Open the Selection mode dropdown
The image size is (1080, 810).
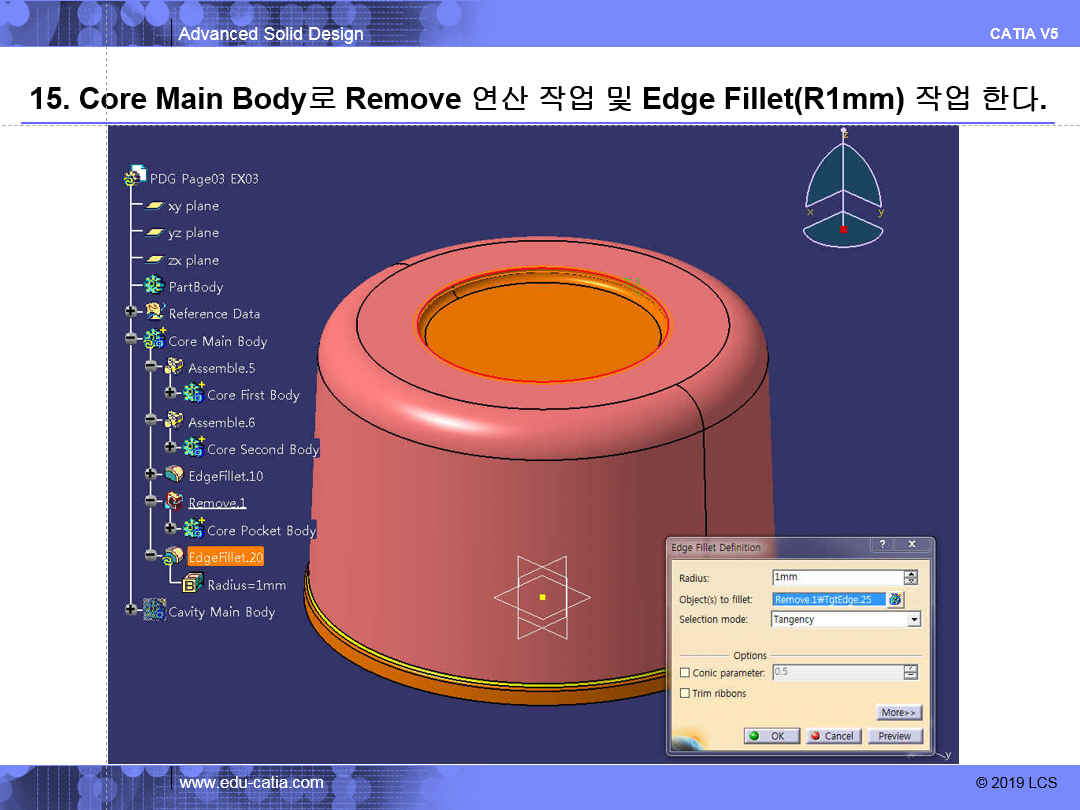tap(913, 620)
